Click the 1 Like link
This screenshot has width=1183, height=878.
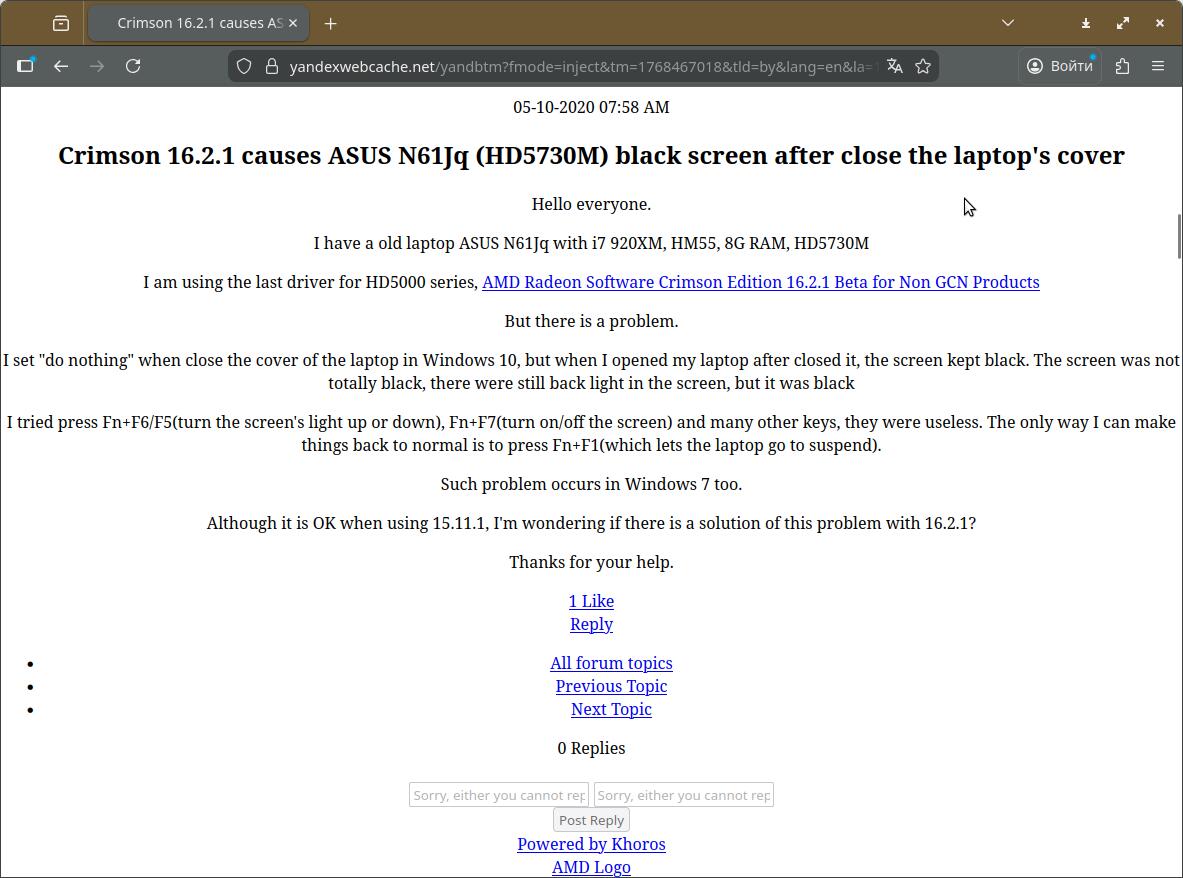click(592, 601)
